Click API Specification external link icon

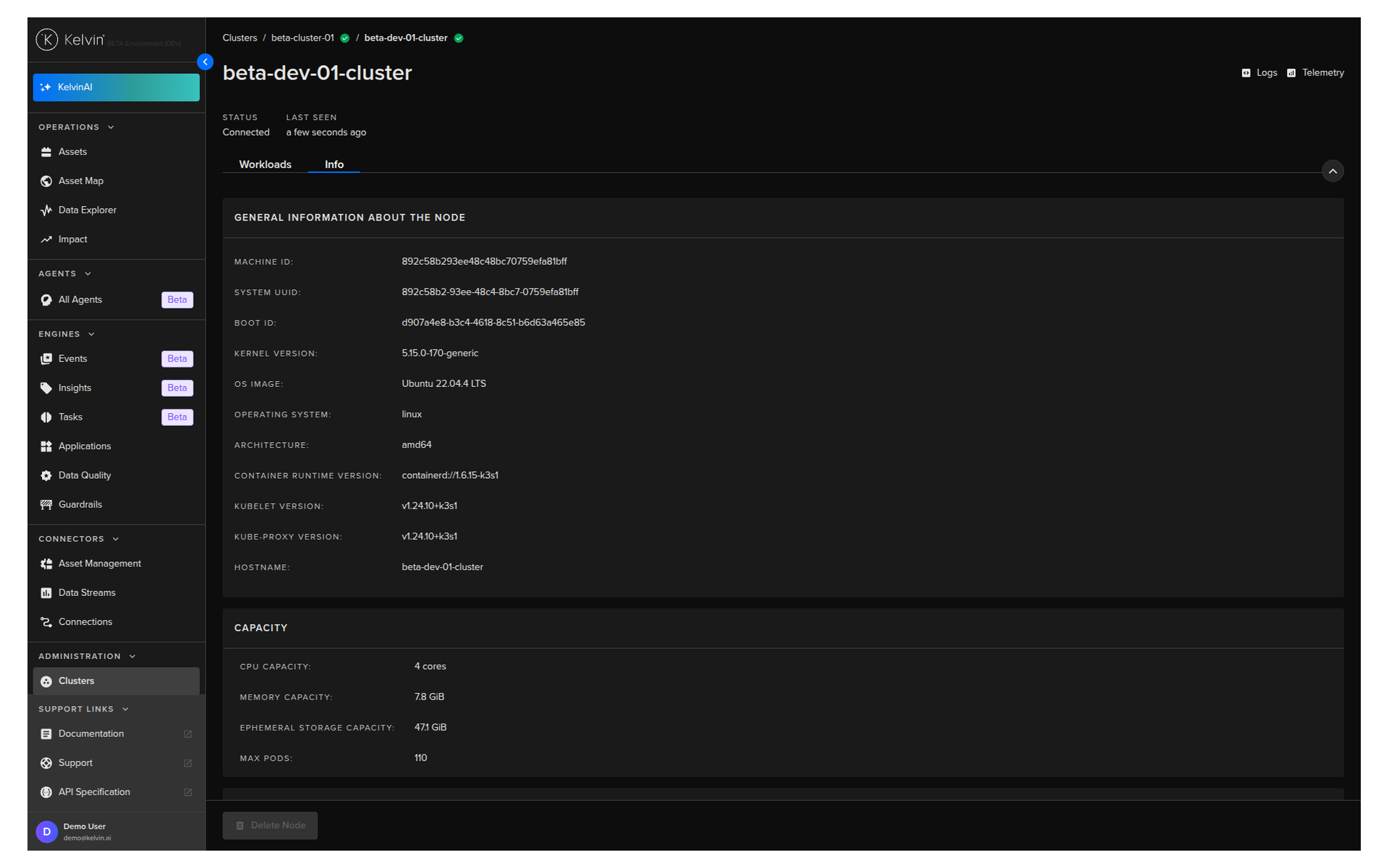[188, 793]
